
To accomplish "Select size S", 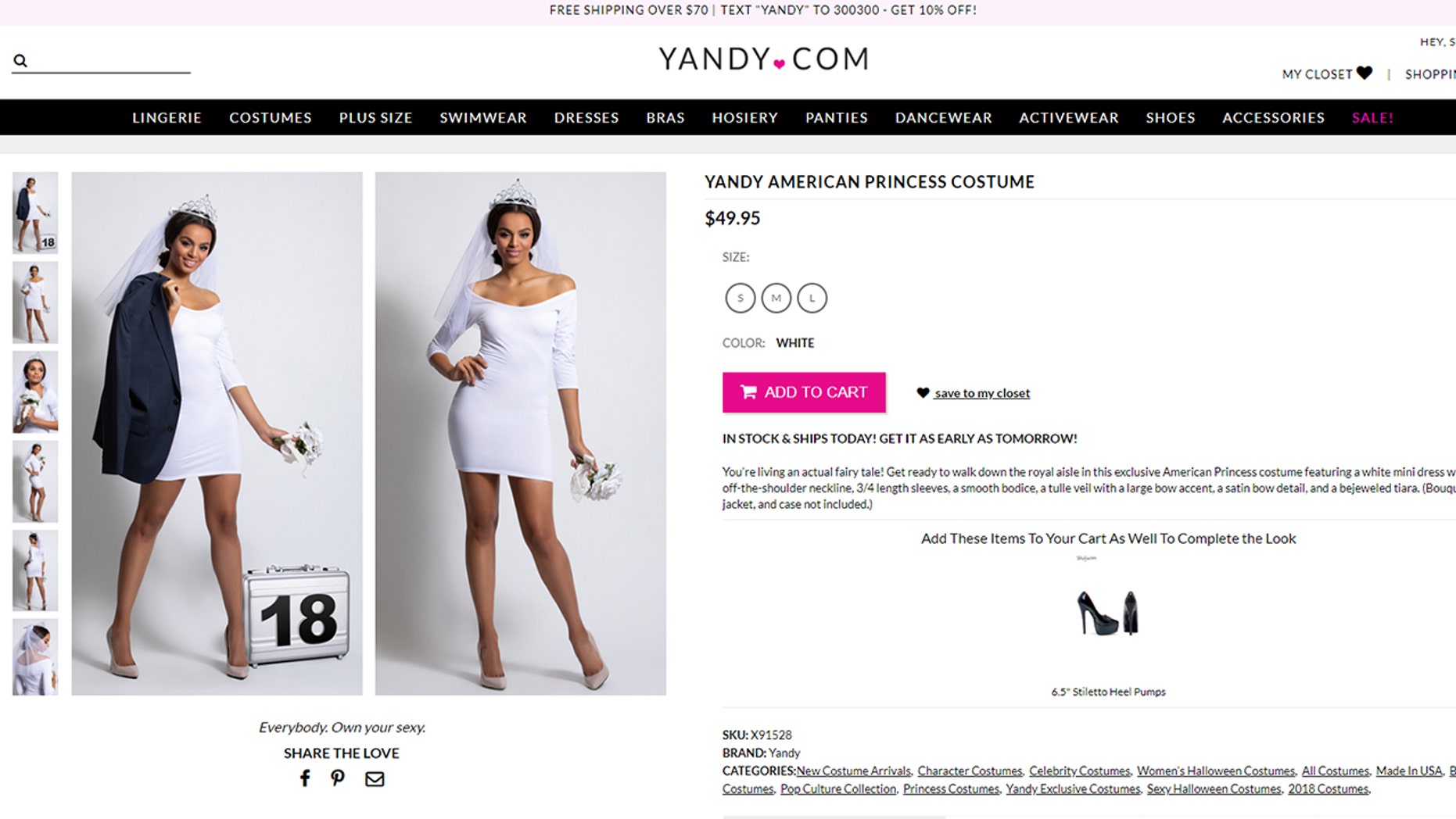I will (740, 298).
